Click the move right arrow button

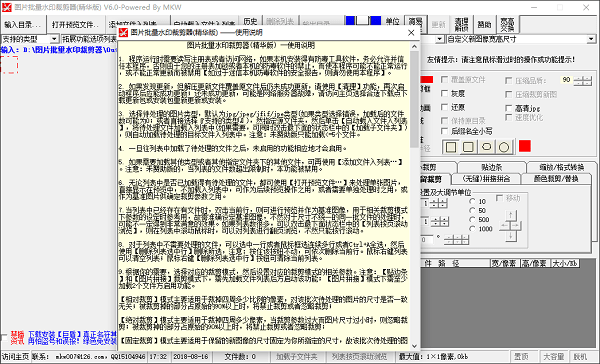point(516,226)
